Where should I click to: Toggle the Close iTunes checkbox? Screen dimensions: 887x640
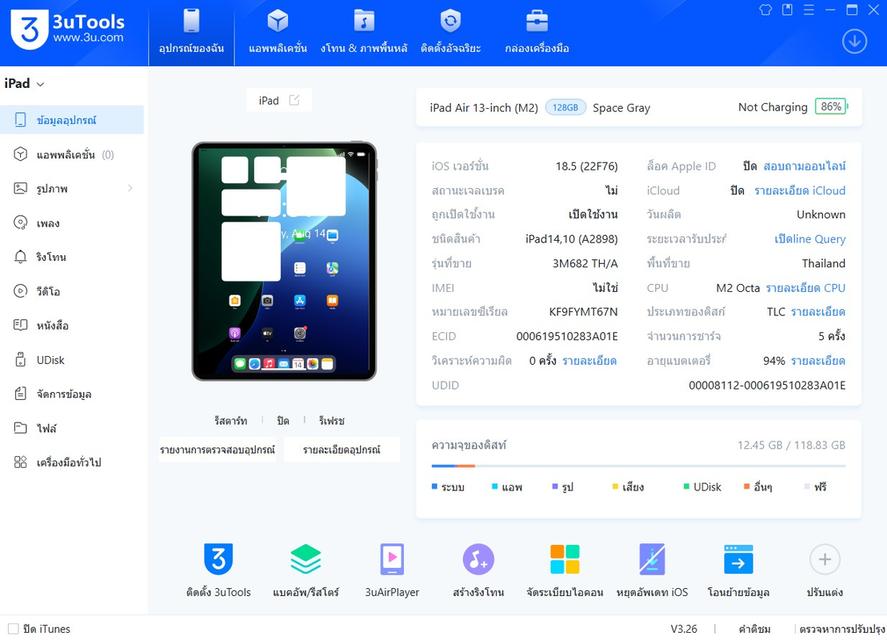pos(13,629)
